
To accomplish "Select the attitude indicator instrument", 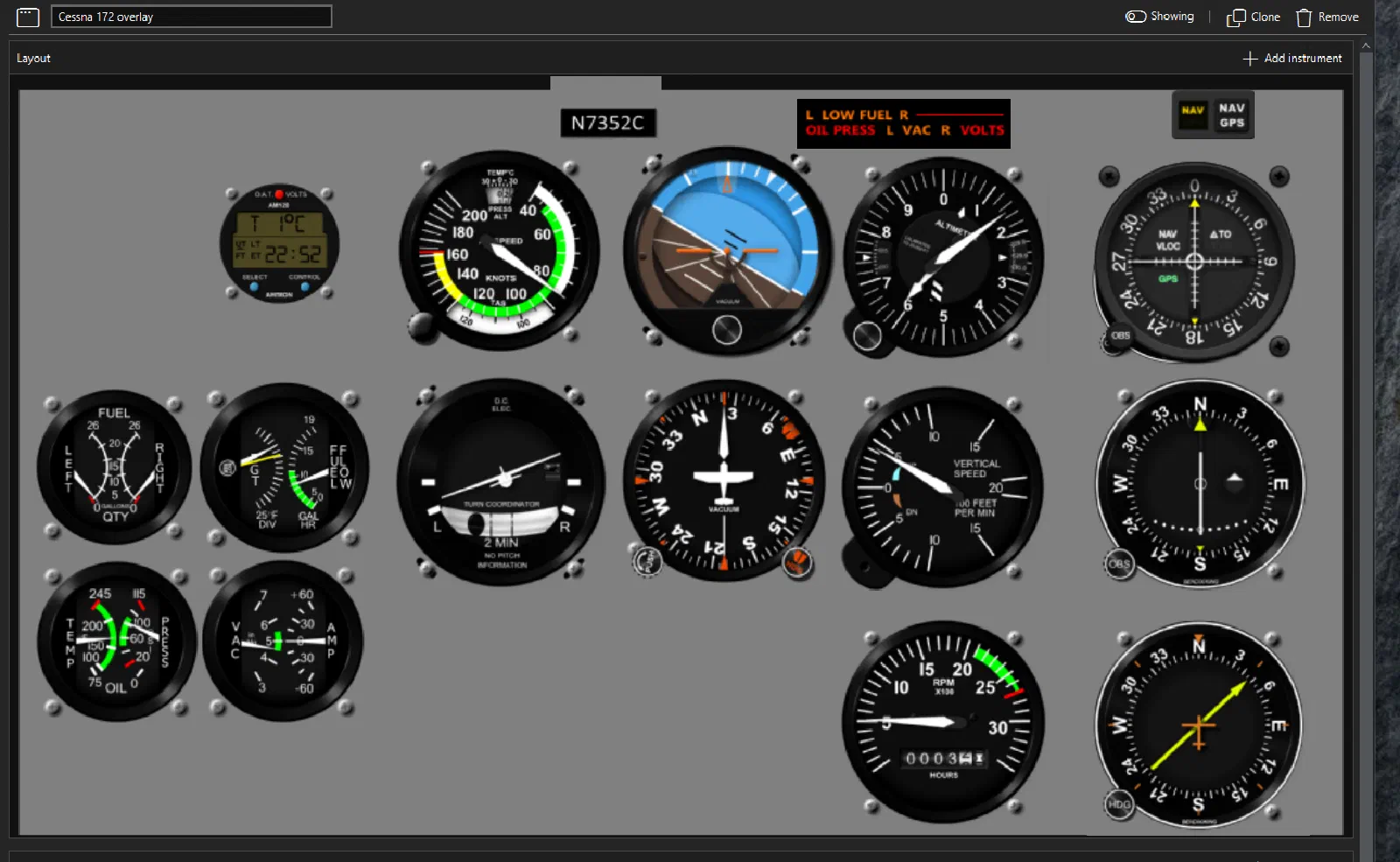I will pyautogui.click(x=727, y=251).
